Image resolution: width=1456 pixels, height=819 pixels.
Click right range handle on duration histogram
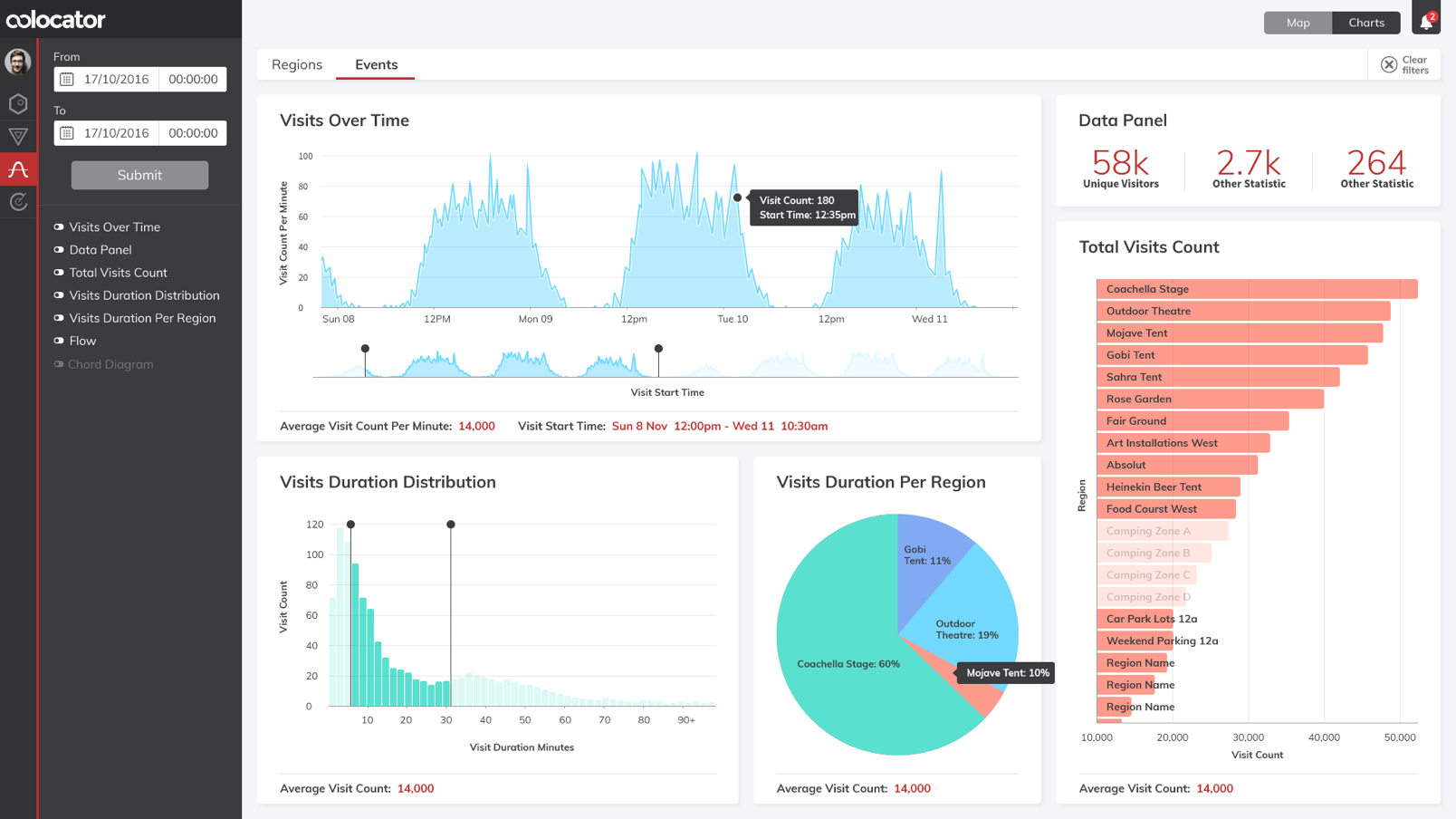[x=451, y=525]
